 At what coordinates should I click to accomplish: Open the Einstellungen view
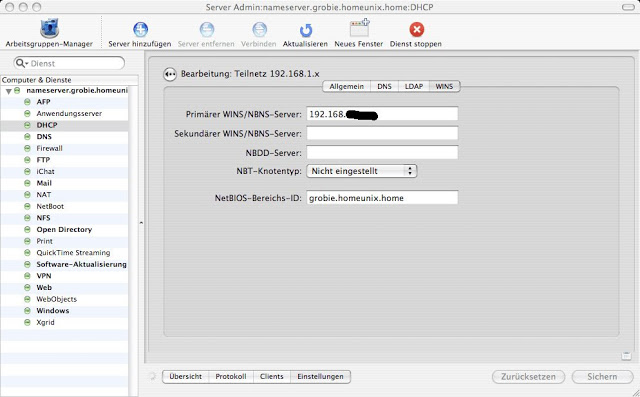click(x=320, y=377)
